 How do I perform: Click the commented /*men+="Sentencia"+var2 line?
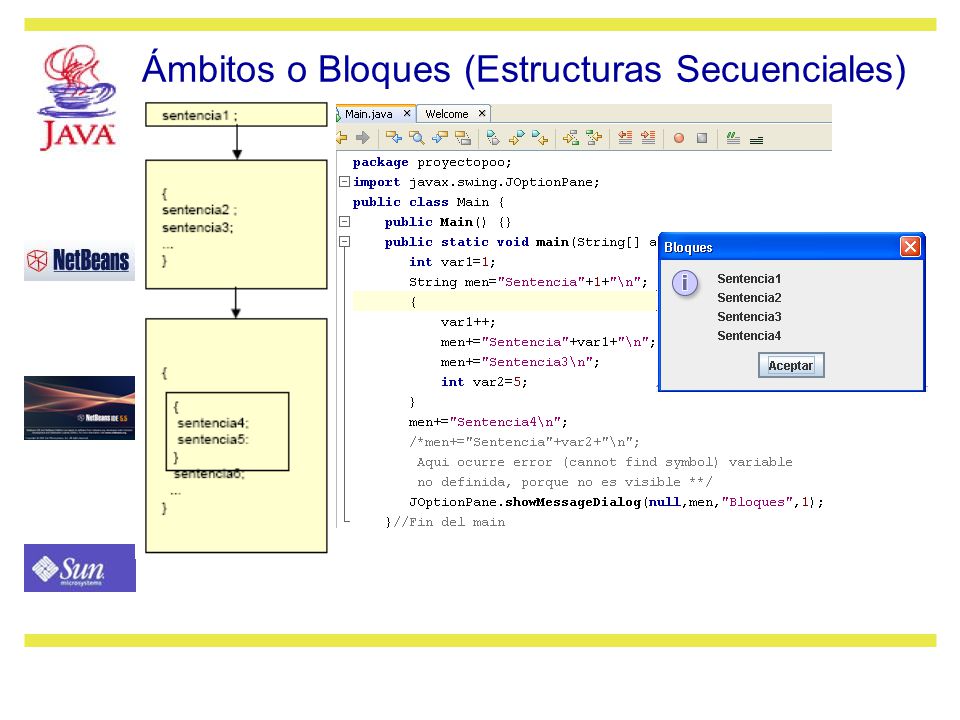point(524,442)
